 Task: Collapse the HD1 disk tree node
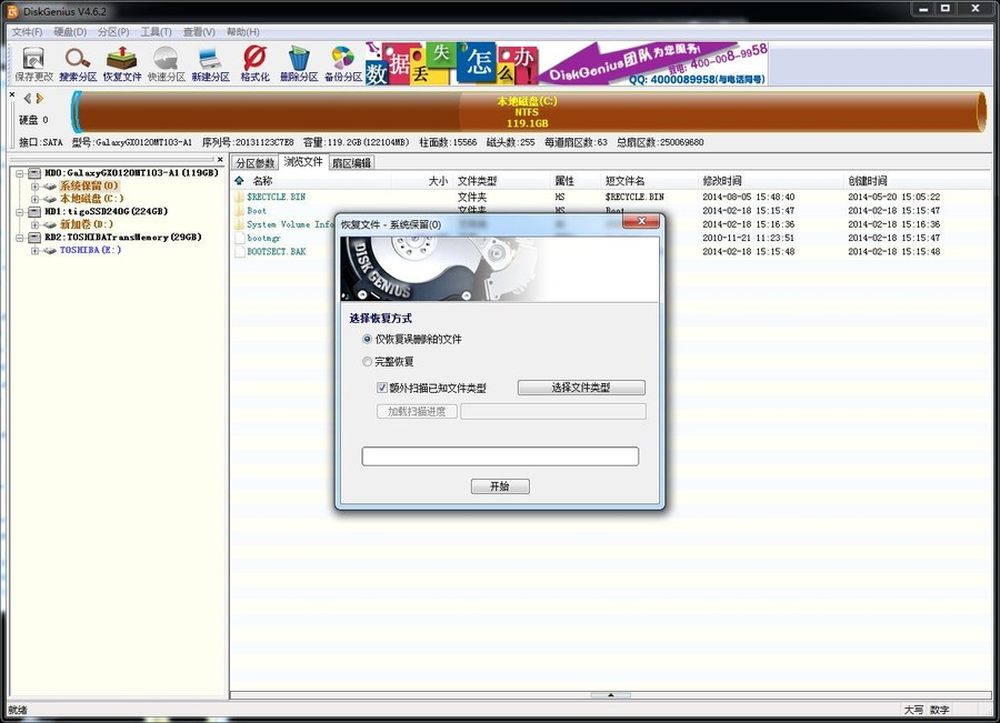[x=20, y=212]
